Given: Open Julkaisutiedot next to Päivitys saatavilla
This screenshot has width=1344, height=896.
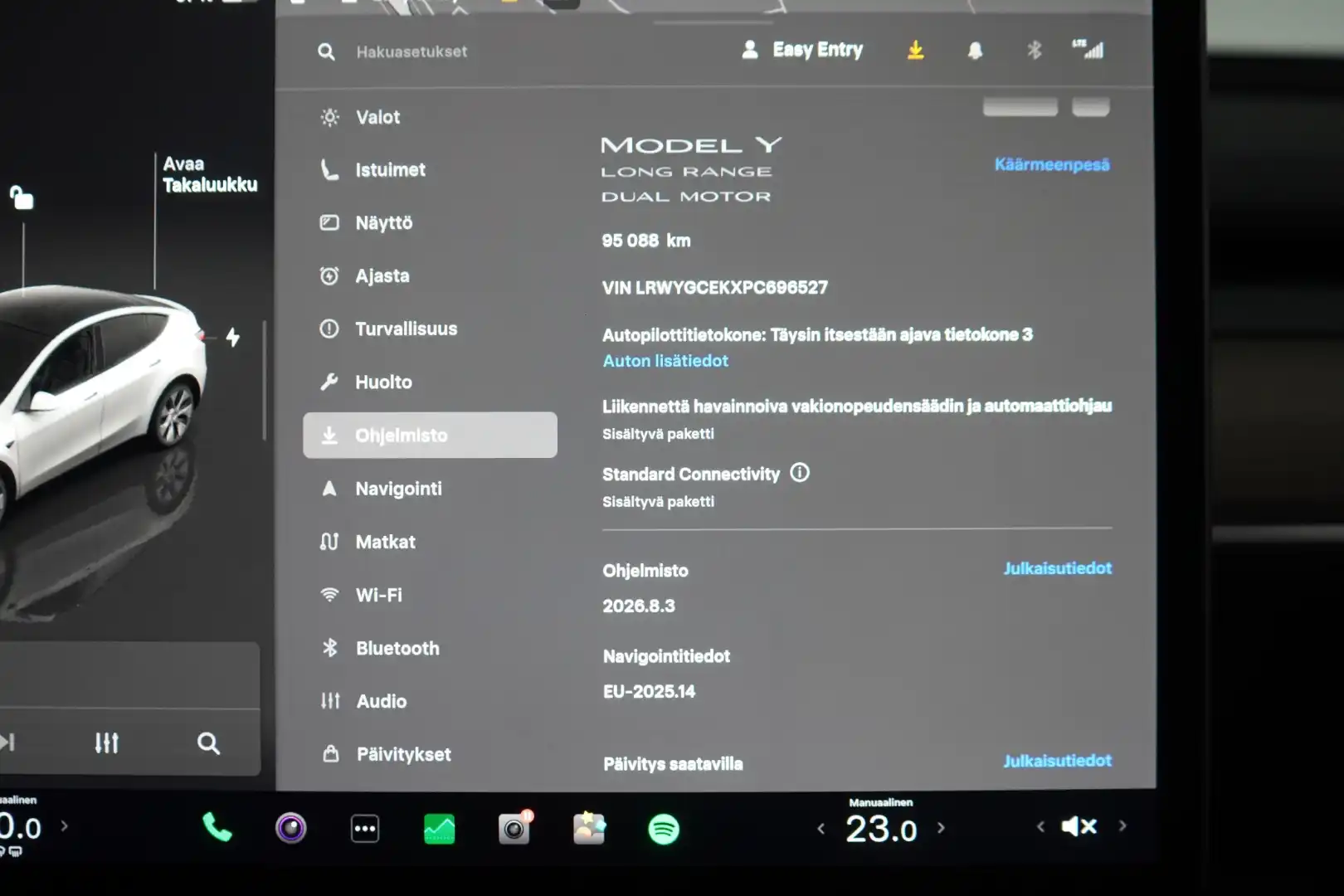Looking at the screenshot, I should [1057, 761].
